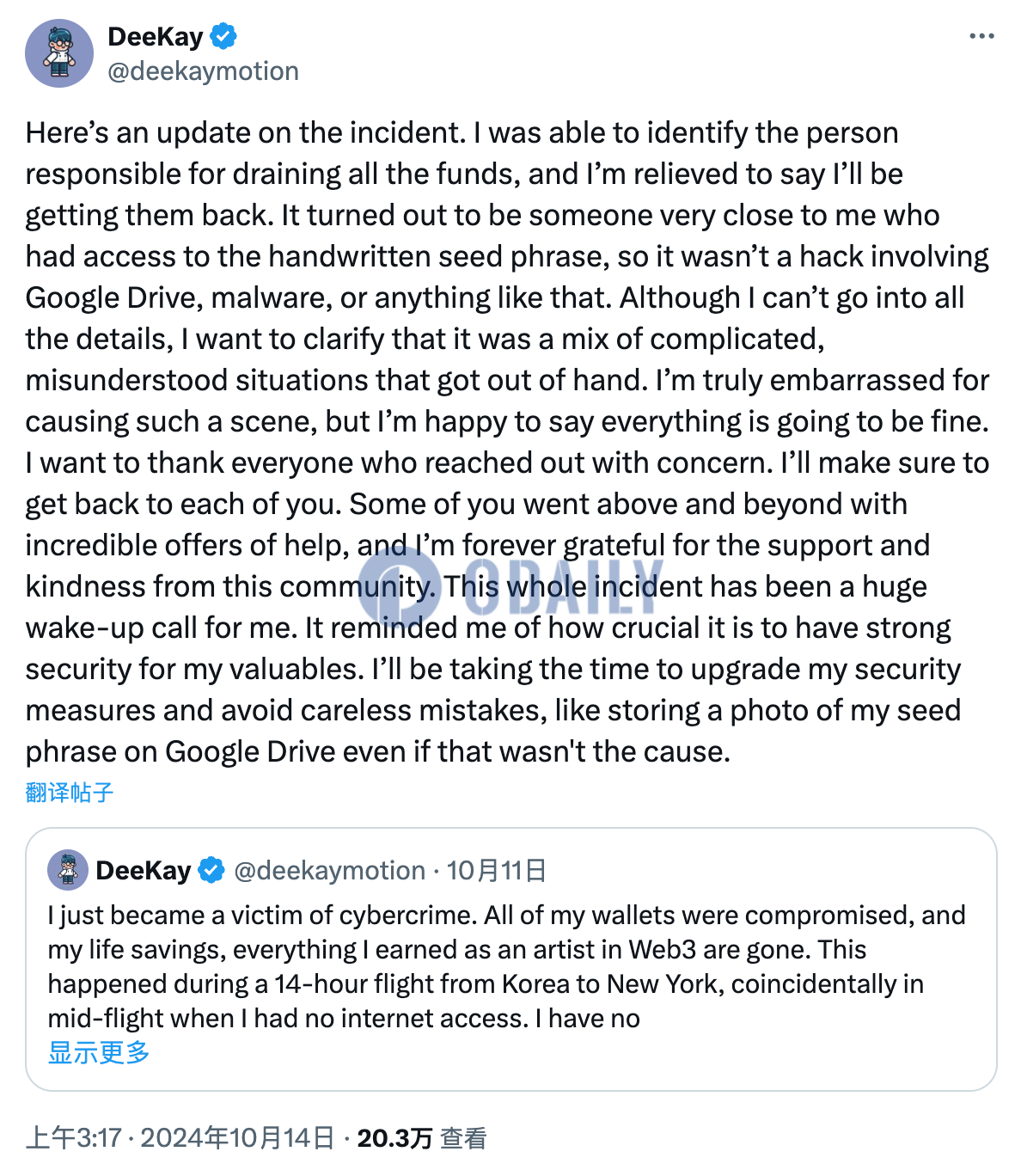
Task: Click the @deekaymotion handle under the top name
Action: (x=204, y=71)
